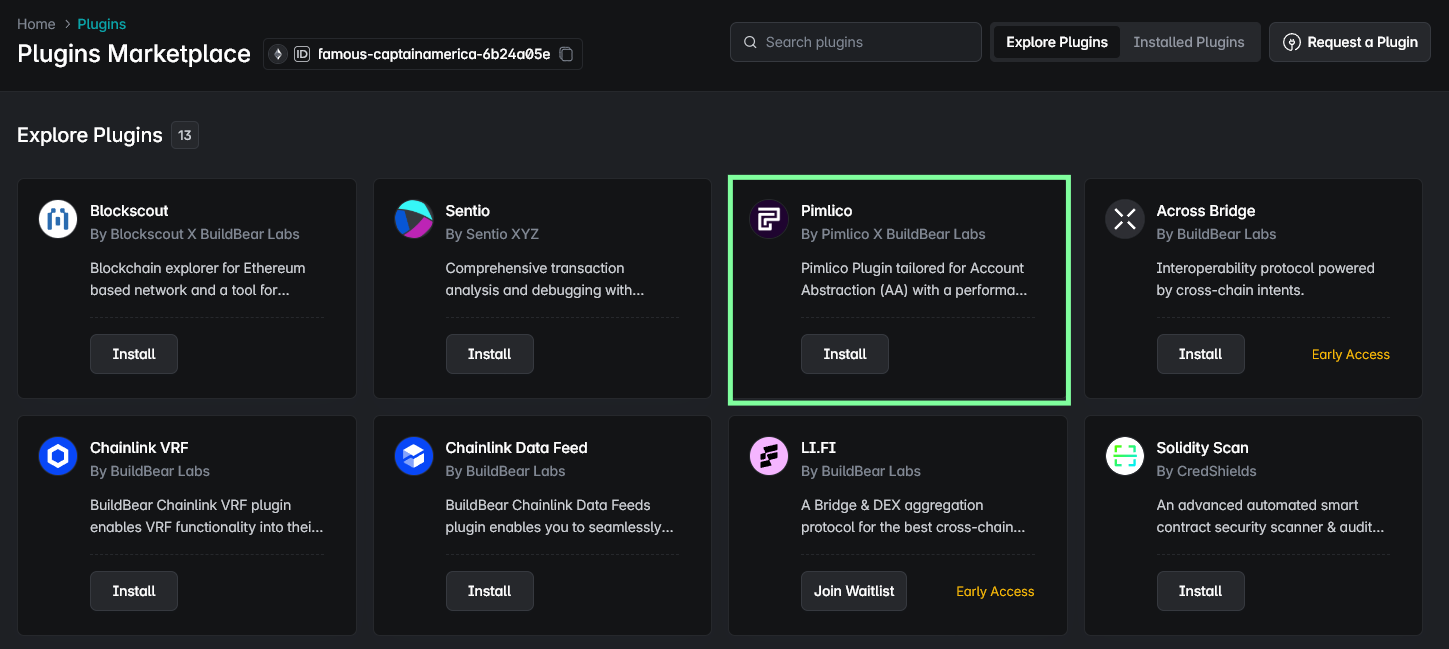
Task: Click the Across Bridge logo icon
Action: (1124, 219)
